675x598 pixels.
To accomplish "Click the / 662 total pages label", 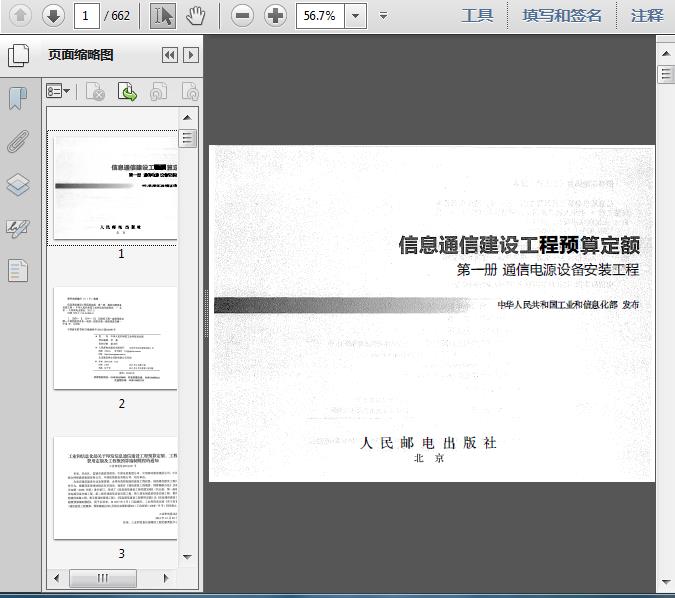I will [x=117, y=16].
